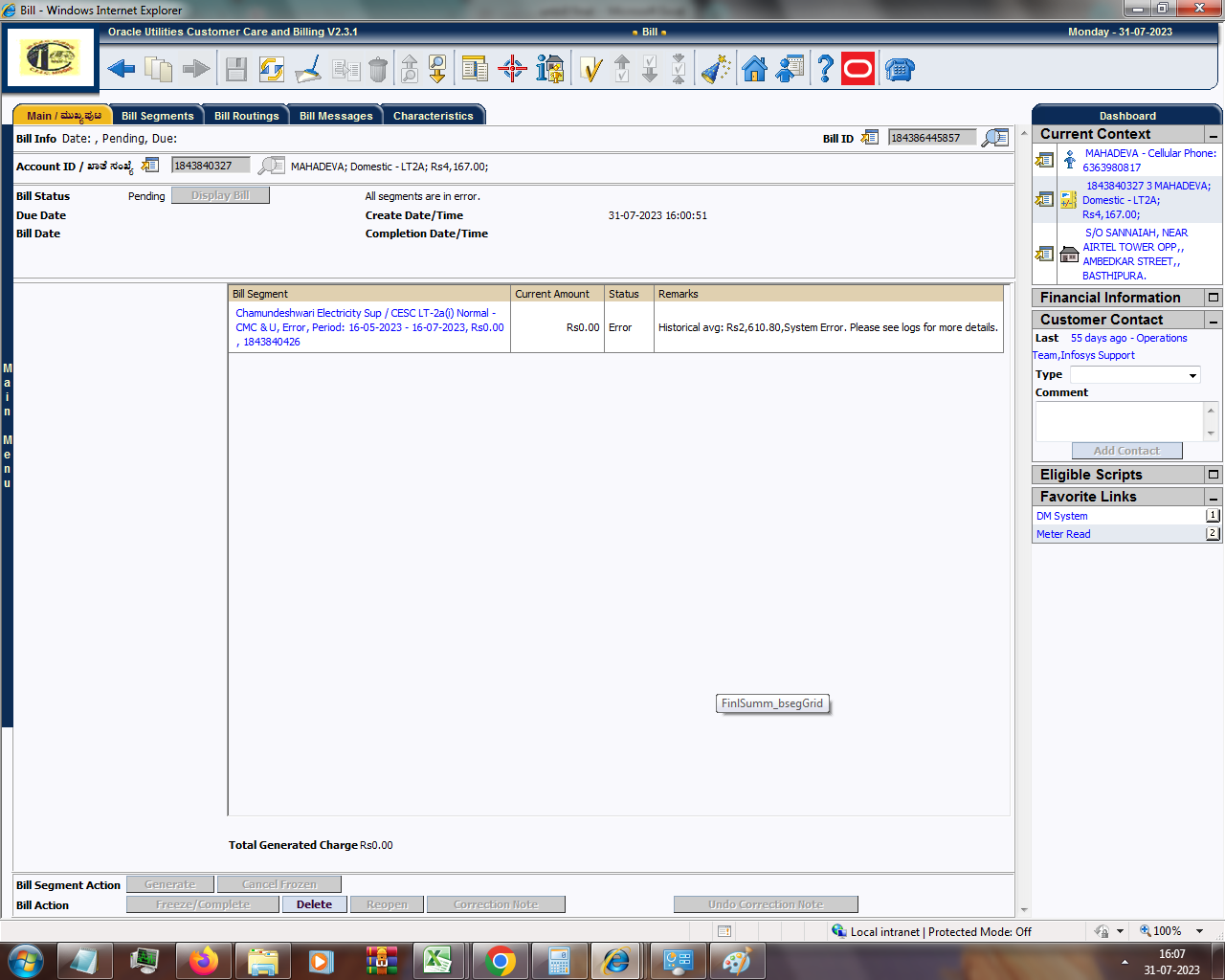This screenshot has width=1225, height=980.
Task: Expand the Eligible Scripts zone
Action: coord(1213,475)
